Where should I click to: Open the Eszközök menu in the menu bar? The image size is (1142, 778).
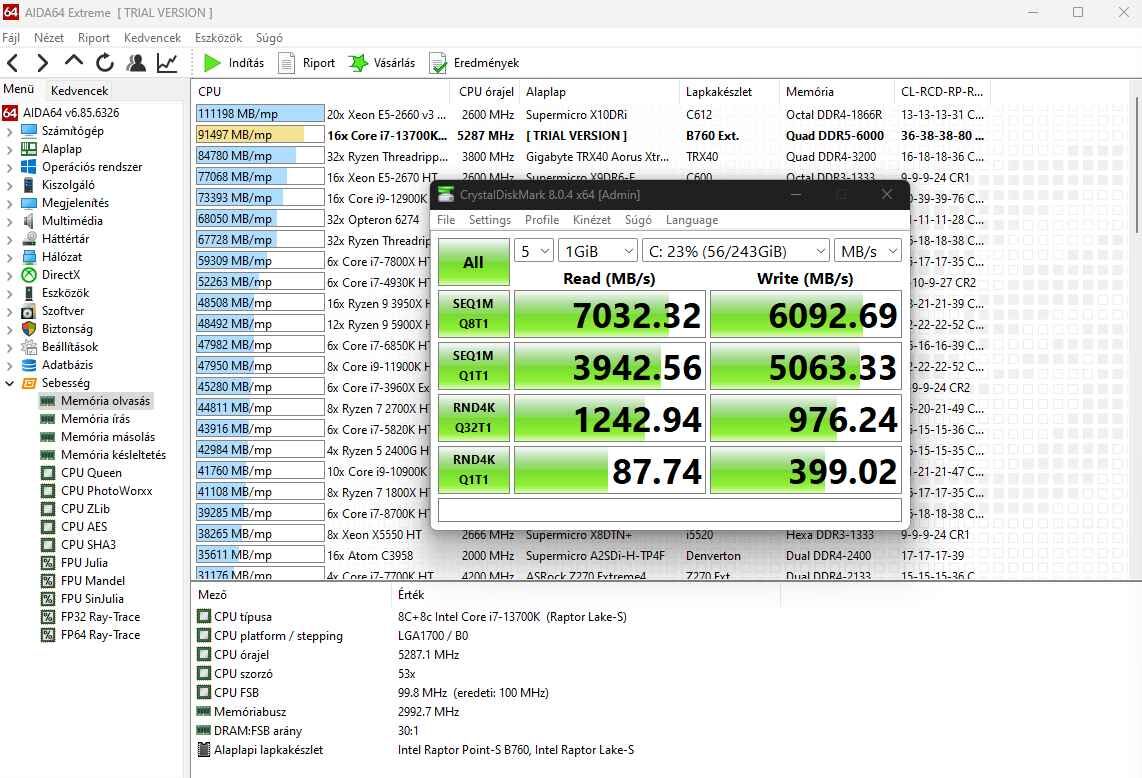tap(218, 38)
